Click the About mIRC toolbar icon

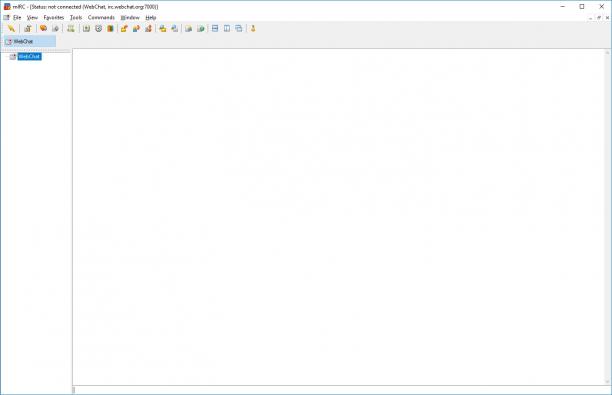pyautogui.click(x=253, y=28)
